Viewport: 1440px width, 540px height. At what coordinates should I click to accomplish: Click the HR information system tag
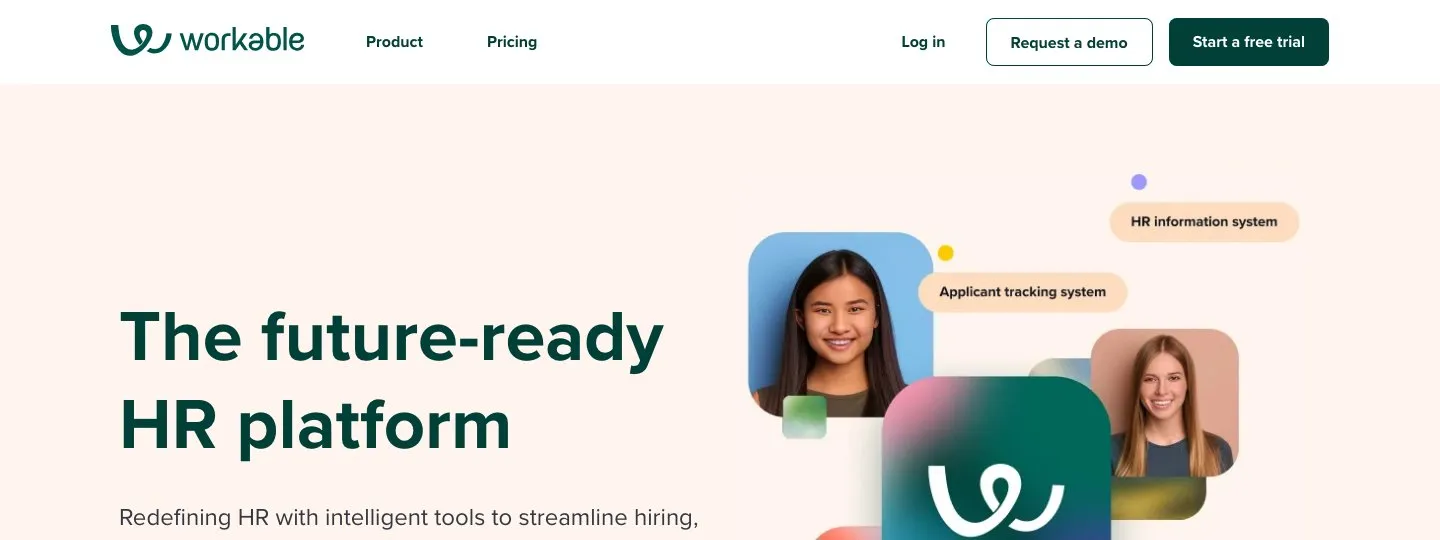click(x=1204, y=222)
